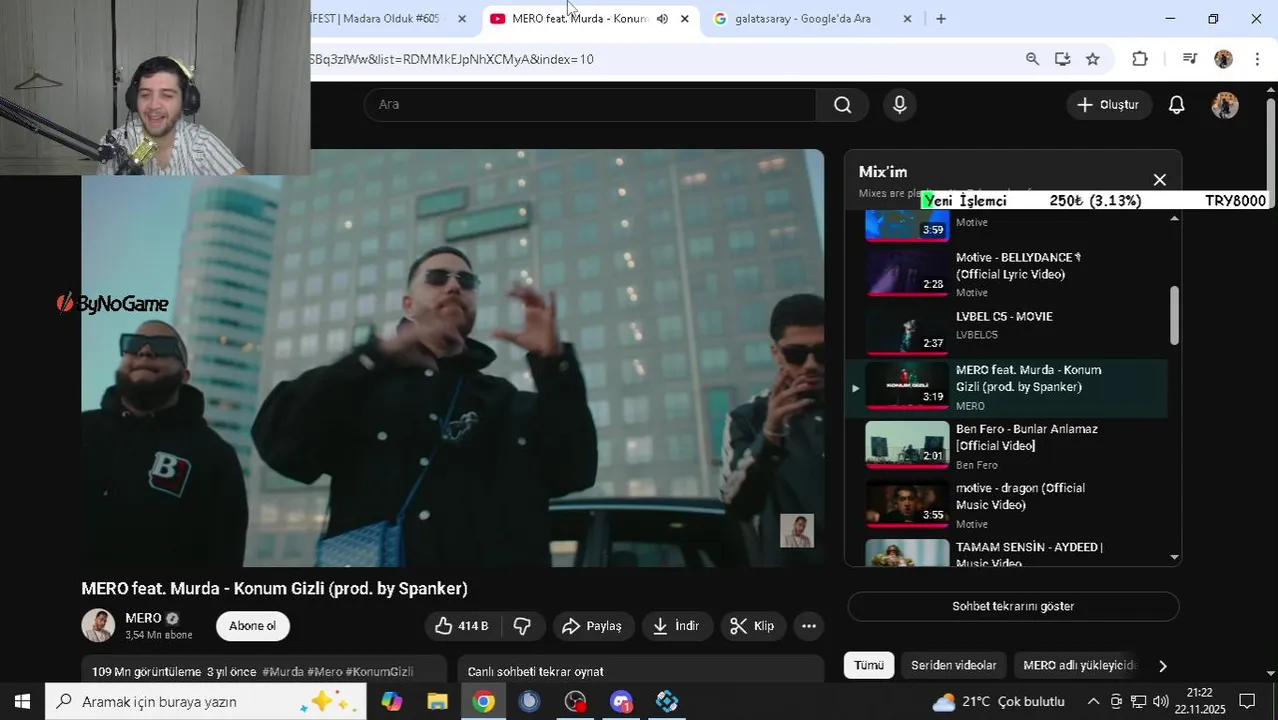1278x720 pixels.
Task: Open Chrome extensions puzzle icon
Action: pyautogui.click(x=1139, y=59)
